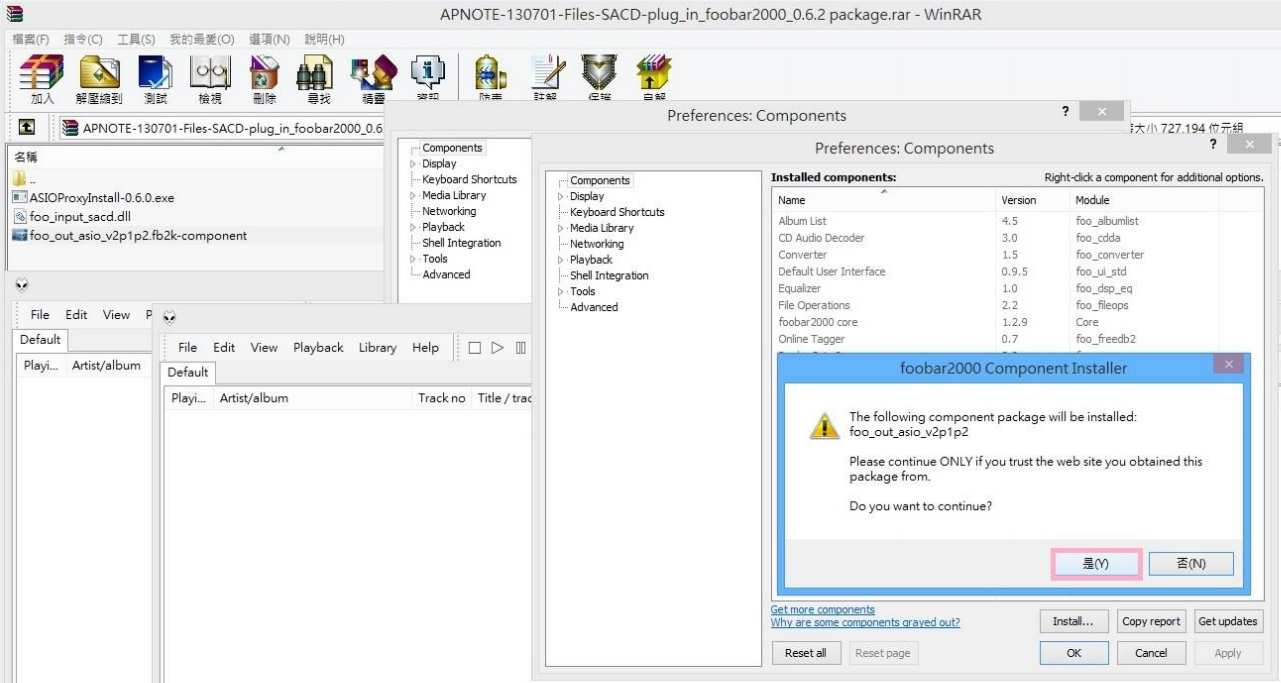Decline installation with 否(N) button
Viewport: 1281px width, 683px height.
[1191, 564]
